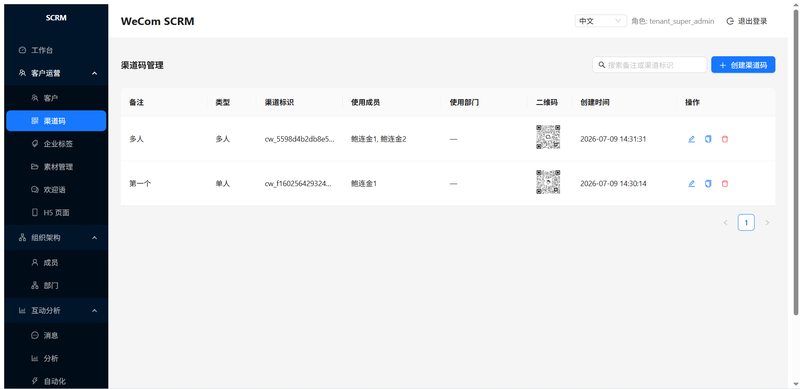
Task: Select page 1 in the pagination
Action: click(x=746, y=223)
